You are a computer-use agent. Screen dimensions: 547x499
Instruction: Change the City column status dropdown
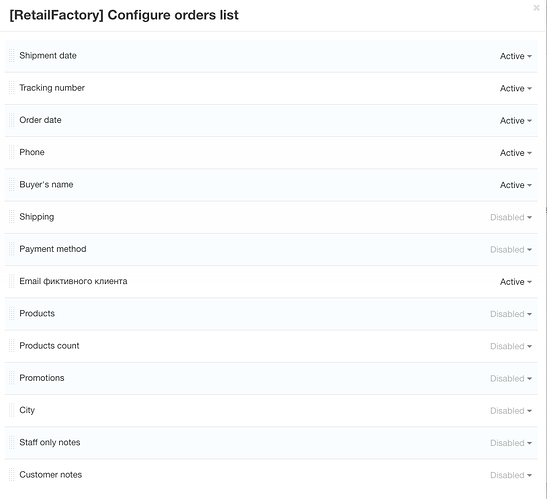(511, 411)
